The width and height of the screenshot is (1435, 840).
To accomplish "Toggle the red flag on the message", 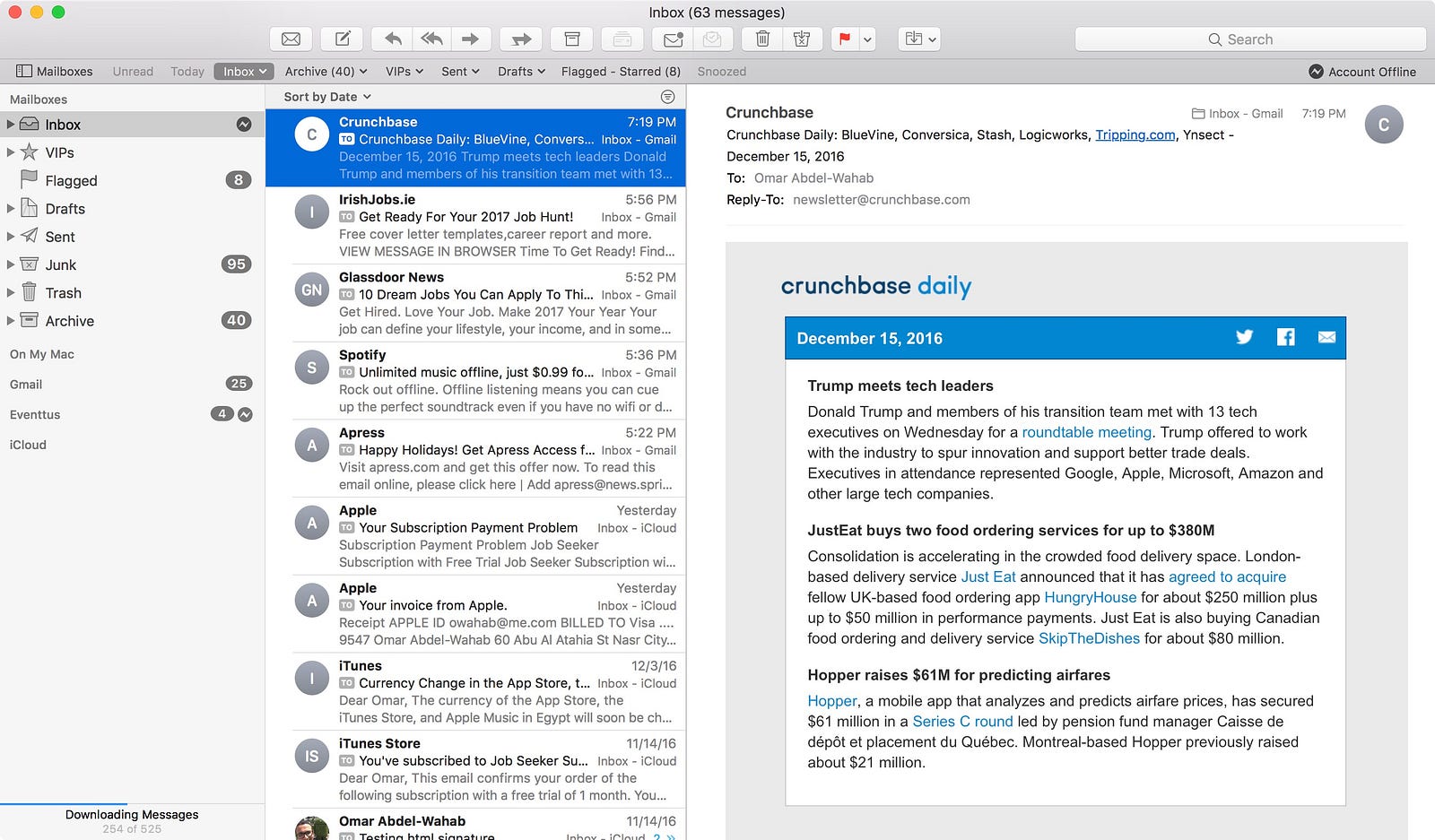I will [844, 39].
